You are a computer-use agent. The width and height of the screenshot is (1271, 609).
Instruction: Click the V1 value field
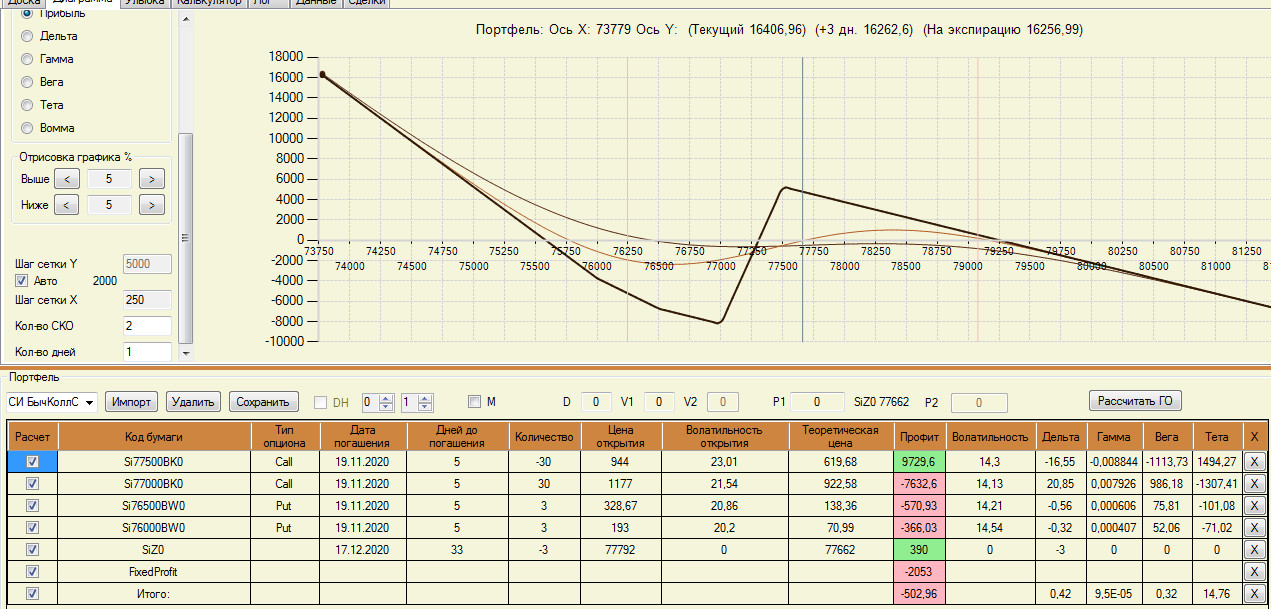(x=659, y=402)
